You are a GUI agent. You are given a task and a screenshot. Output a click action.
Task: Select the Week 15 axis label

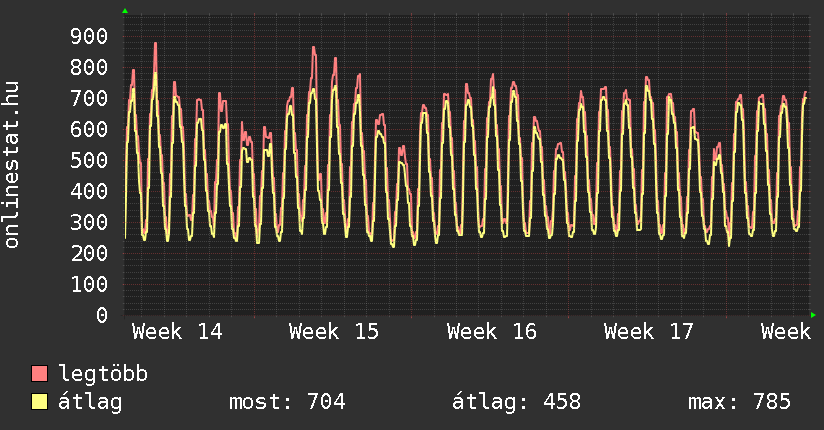pyautogui.click(x=334, y=331)
